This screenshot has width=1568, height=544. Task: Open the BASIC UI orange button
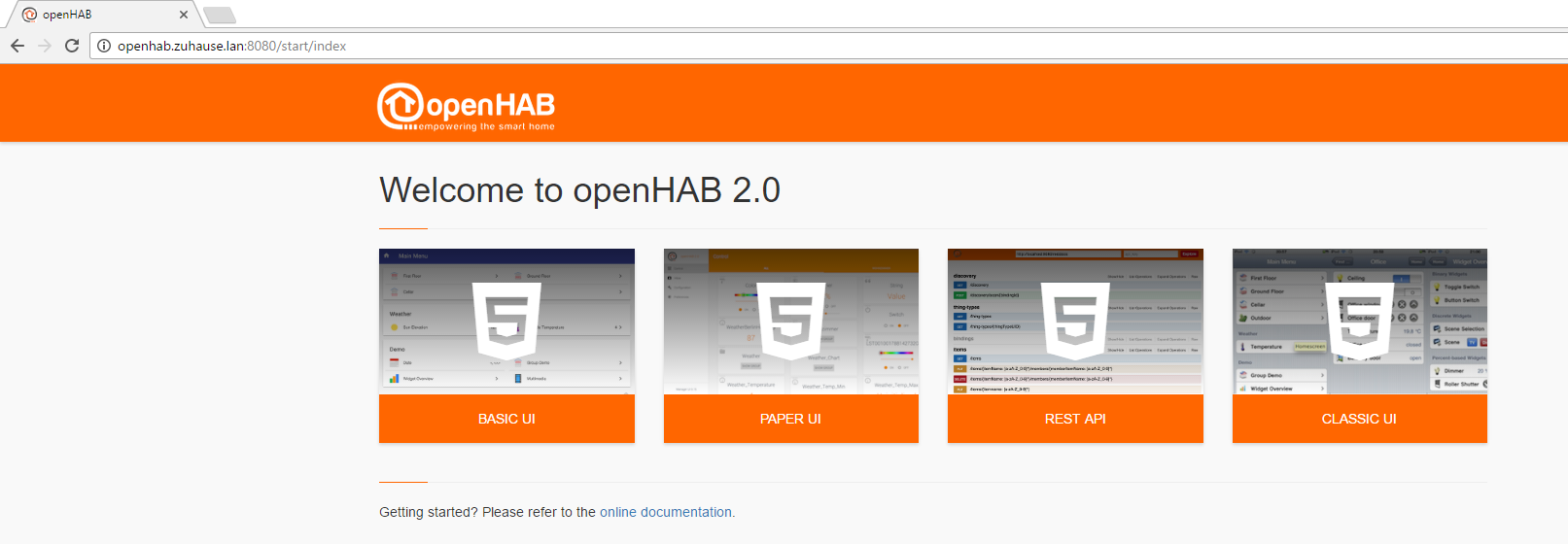506,419
